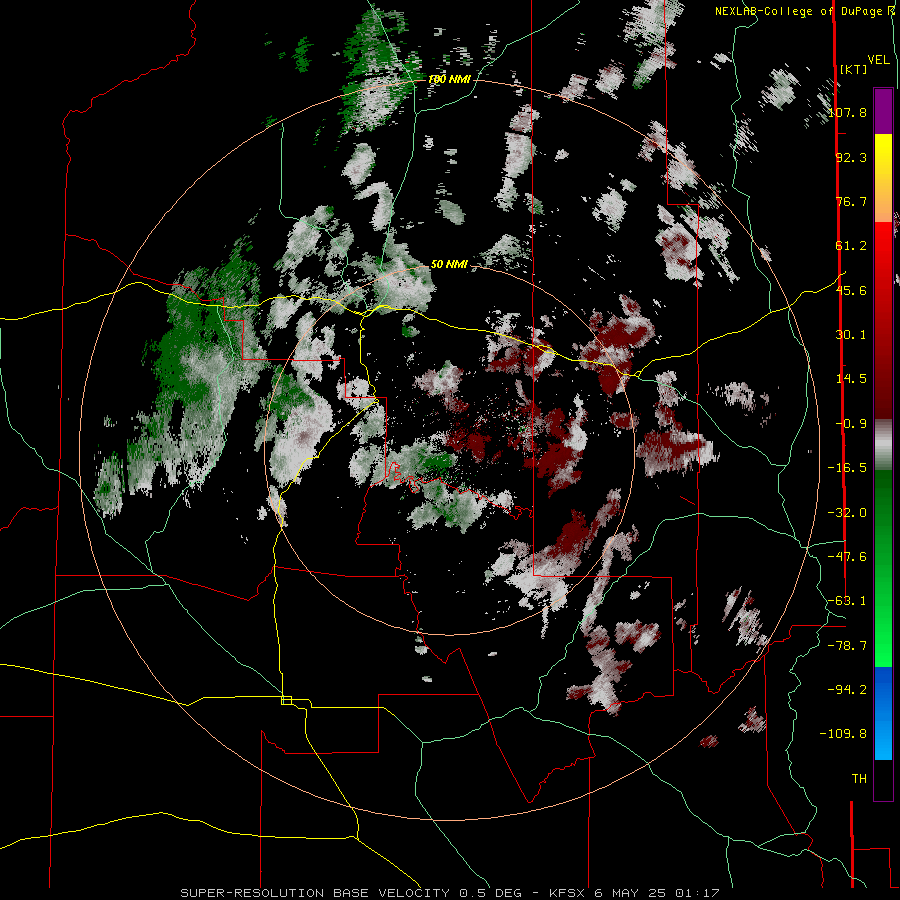Click the -109.8 legend value
Viewport: 900px width, 900px height.
coord(844,734)
